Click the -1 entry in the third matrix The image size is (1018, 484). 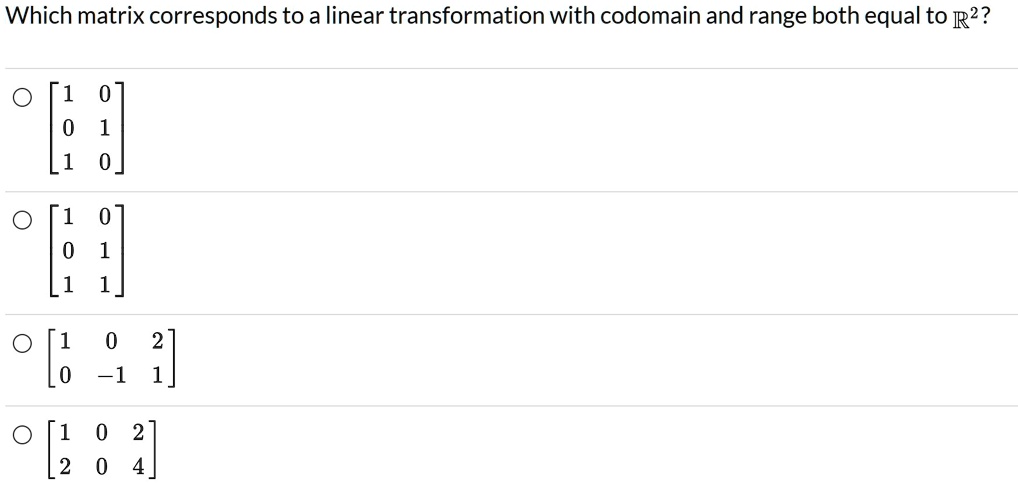111,375
